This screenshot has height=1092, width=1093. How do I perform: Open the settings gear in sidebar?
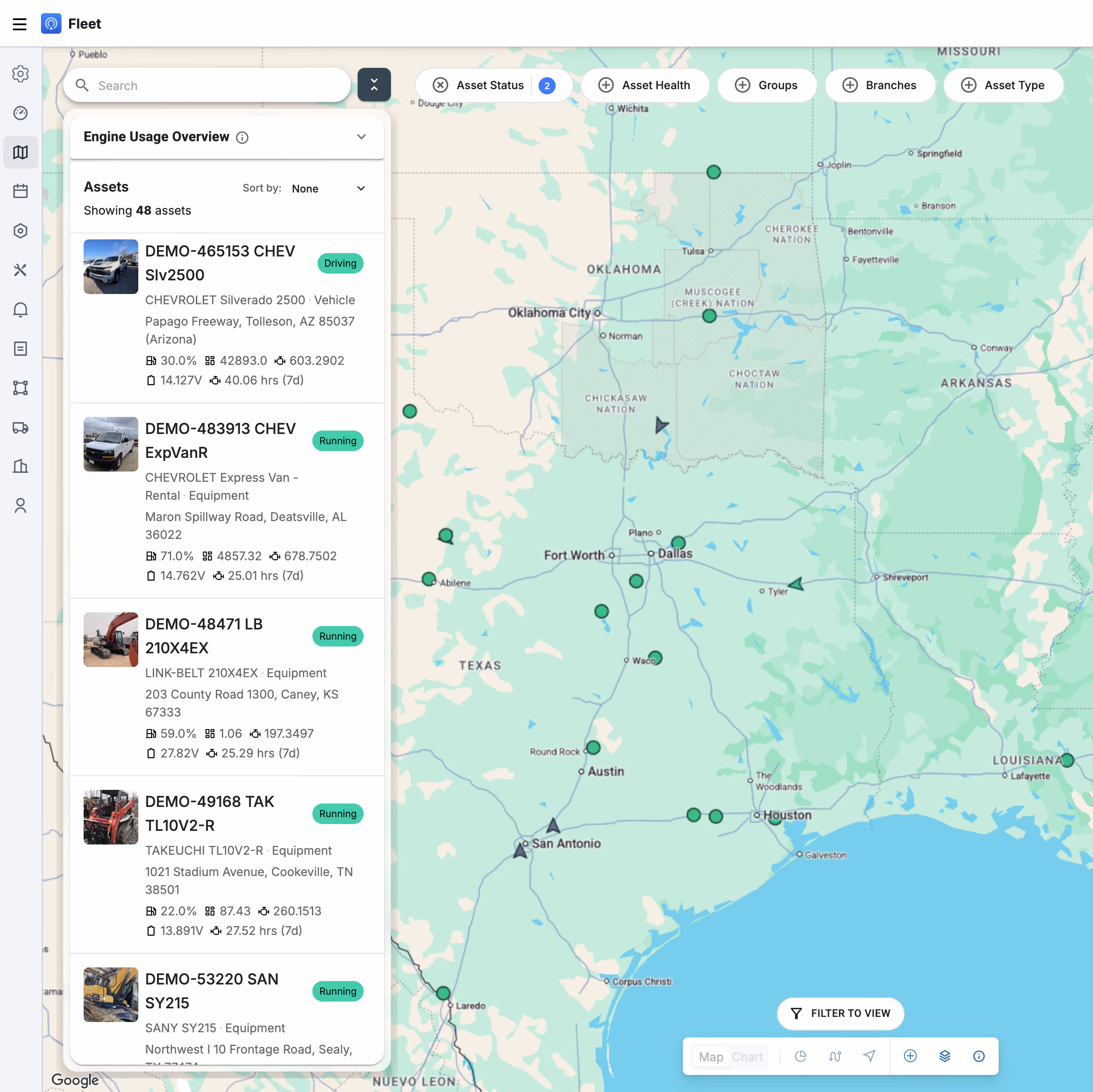tap(20, 74)
